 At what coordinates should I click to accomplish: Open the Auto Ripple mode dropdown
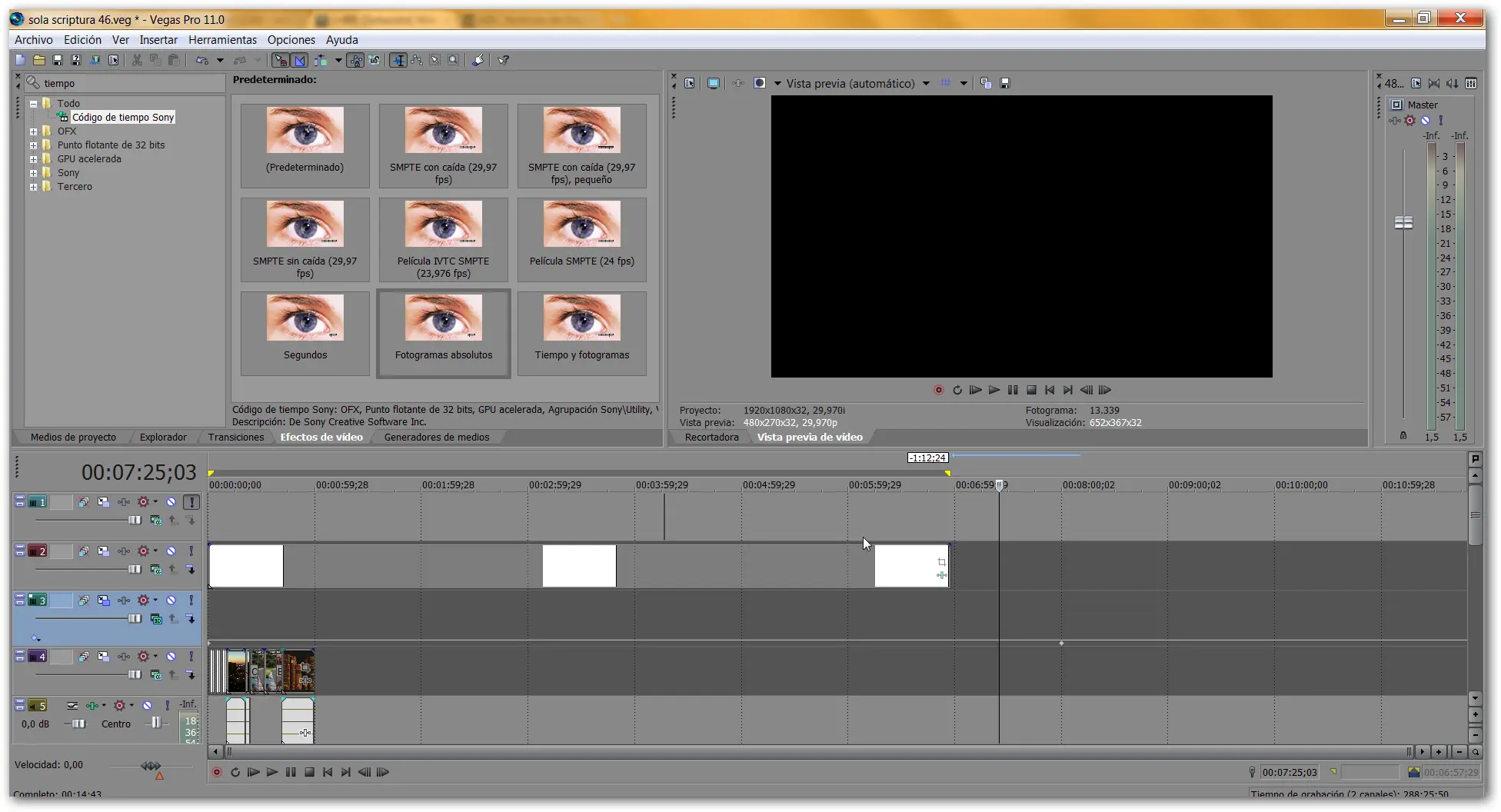pyautogui.click(x=338, y=60)
